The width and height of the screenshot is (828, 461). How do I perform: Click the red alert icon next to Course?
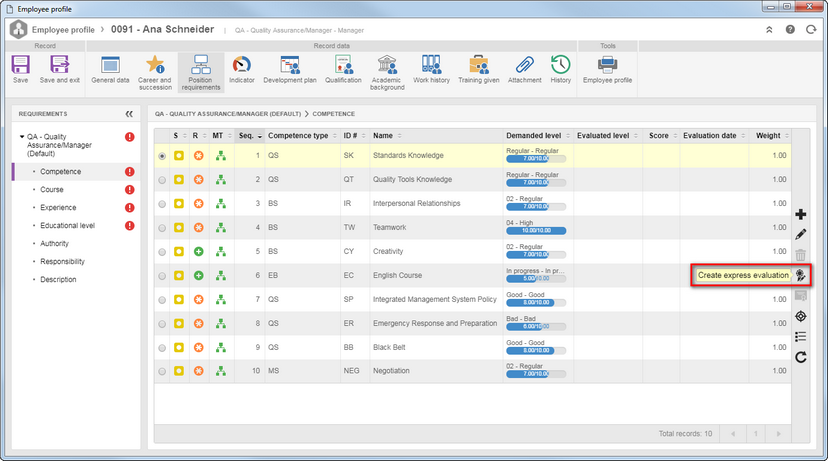click(x=129, y=190)
